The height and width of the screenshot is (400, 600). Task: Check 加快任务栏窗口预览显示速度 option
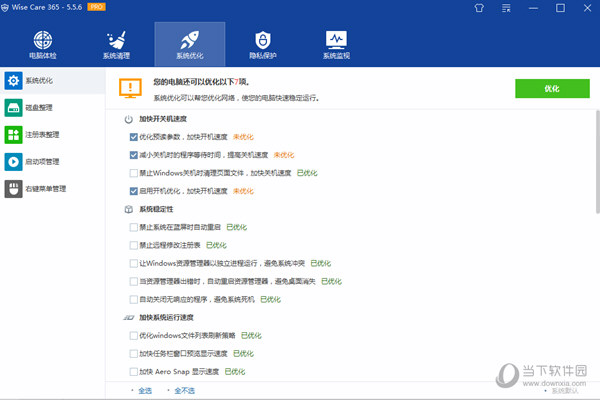tap(134, 354)
